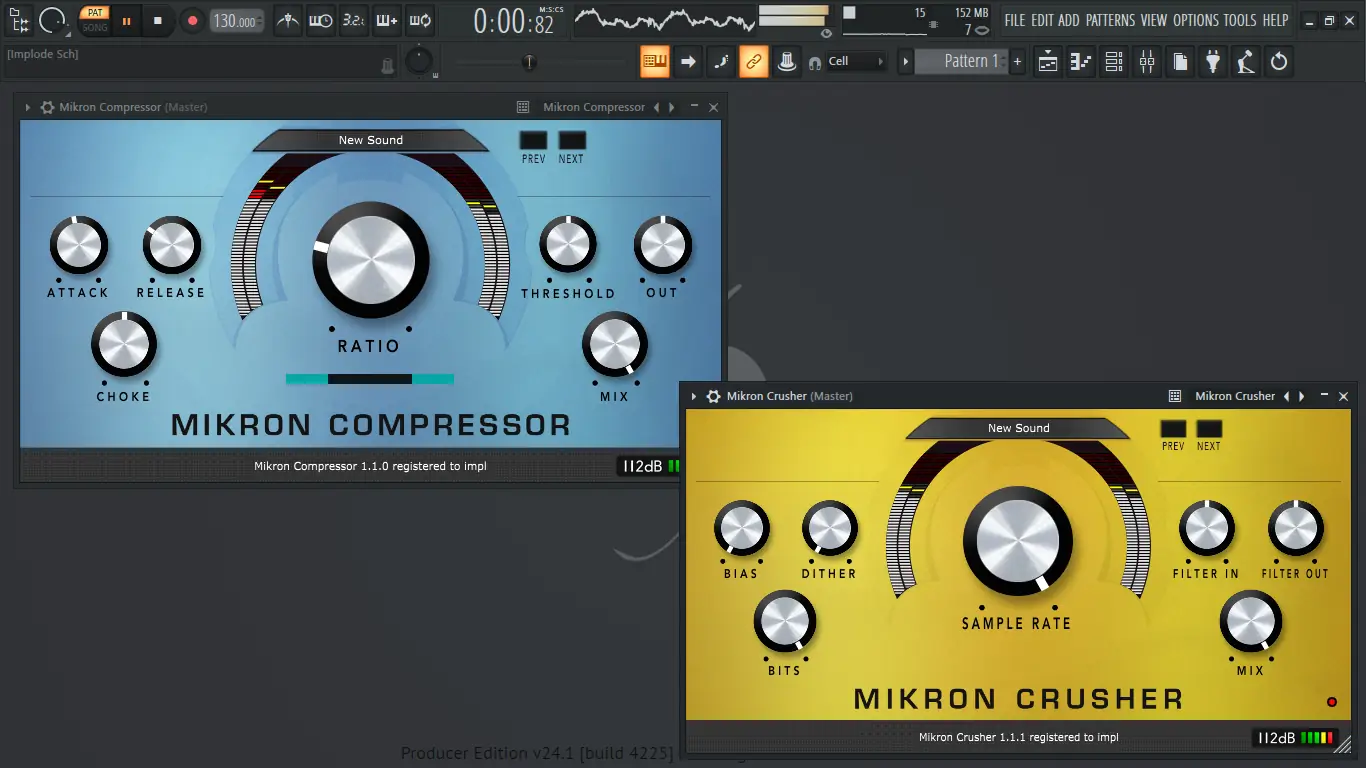Toggle the orange link controller button
This screenshot has height=768, width=1366.
tap(754, 62)
